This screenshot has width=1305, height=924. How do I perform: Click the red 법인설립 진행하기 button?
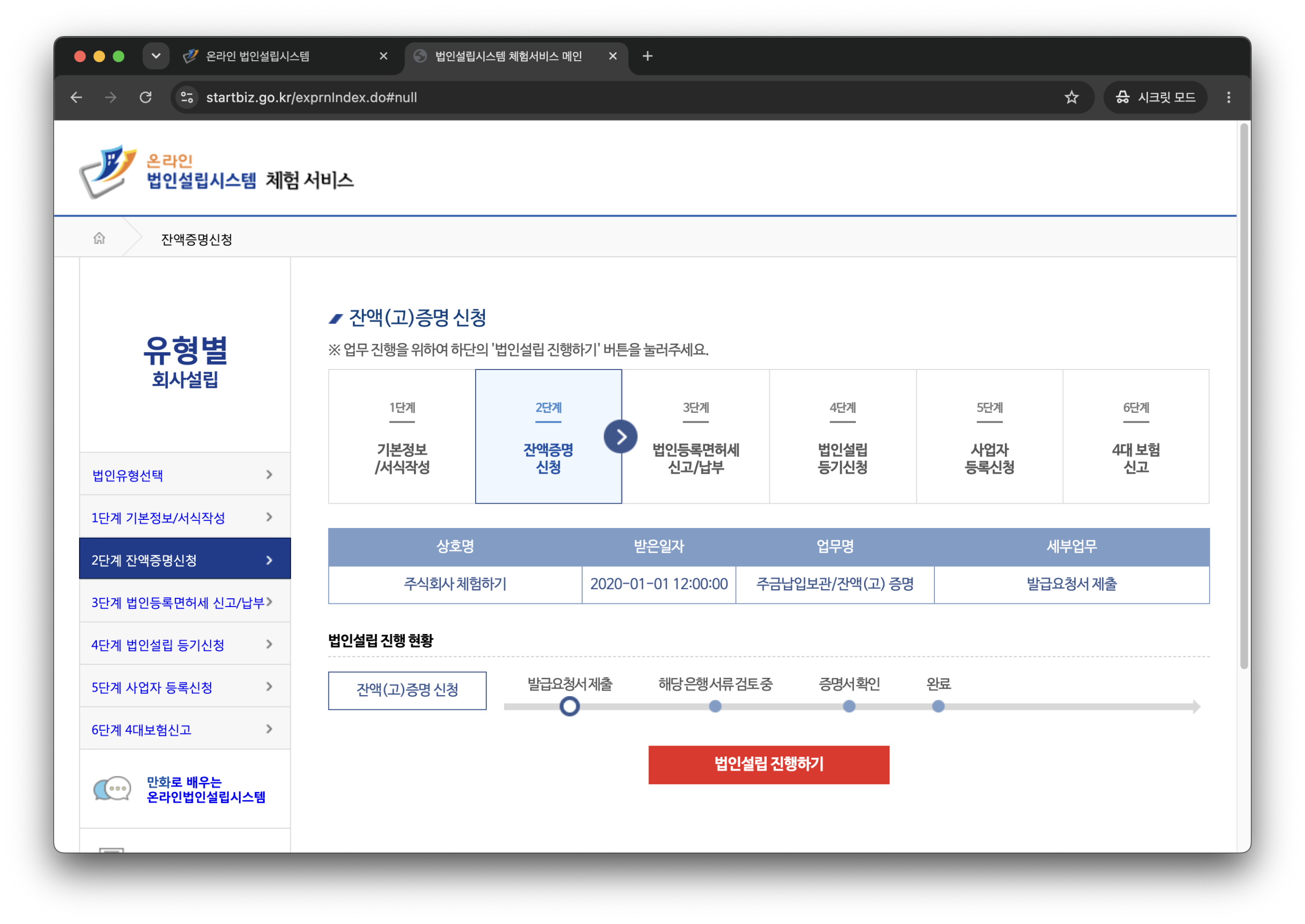pyautogui.click(x=768, y=764)
